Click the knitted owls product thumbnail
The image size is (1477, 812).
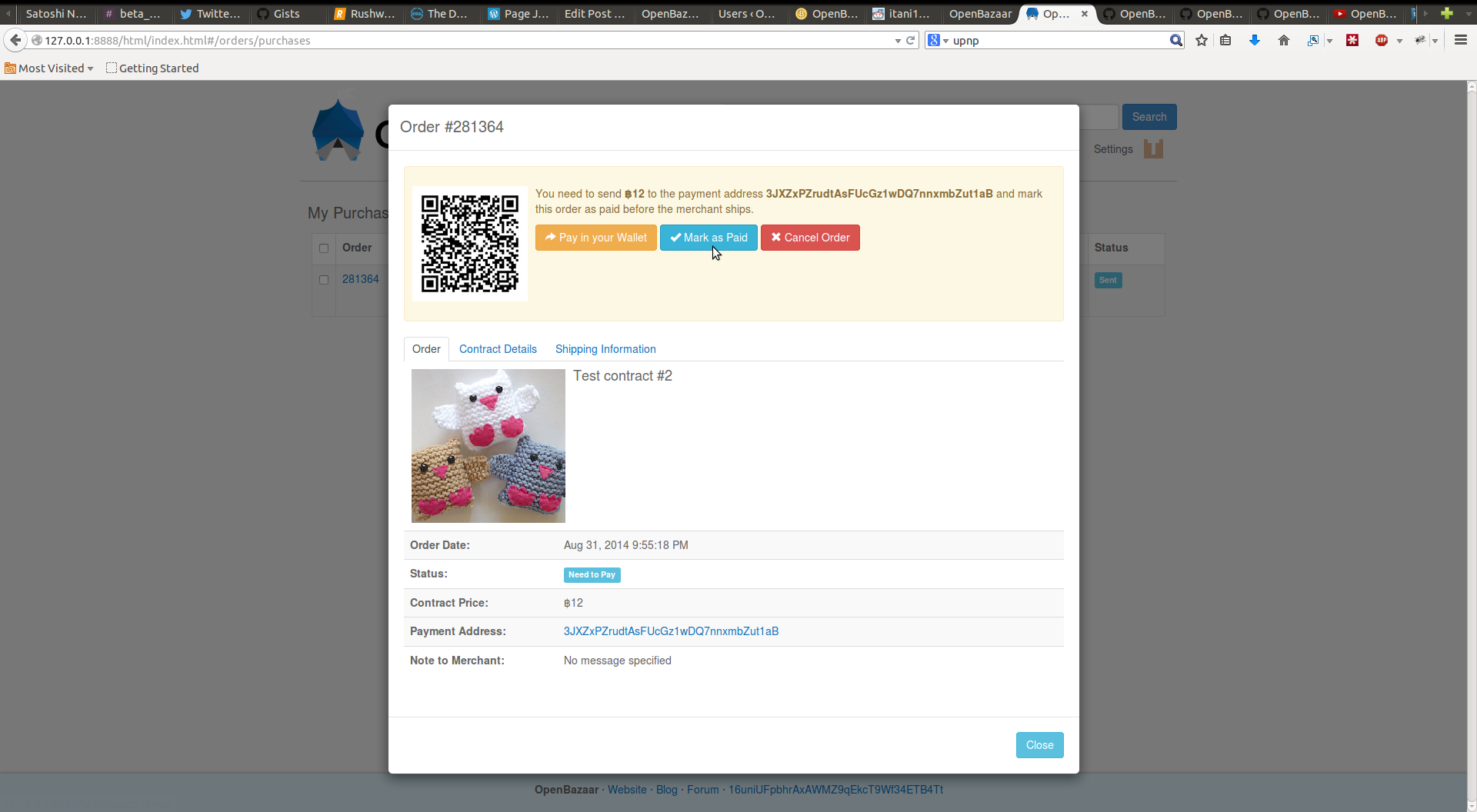pyautogui.click(x=488, y=446)
